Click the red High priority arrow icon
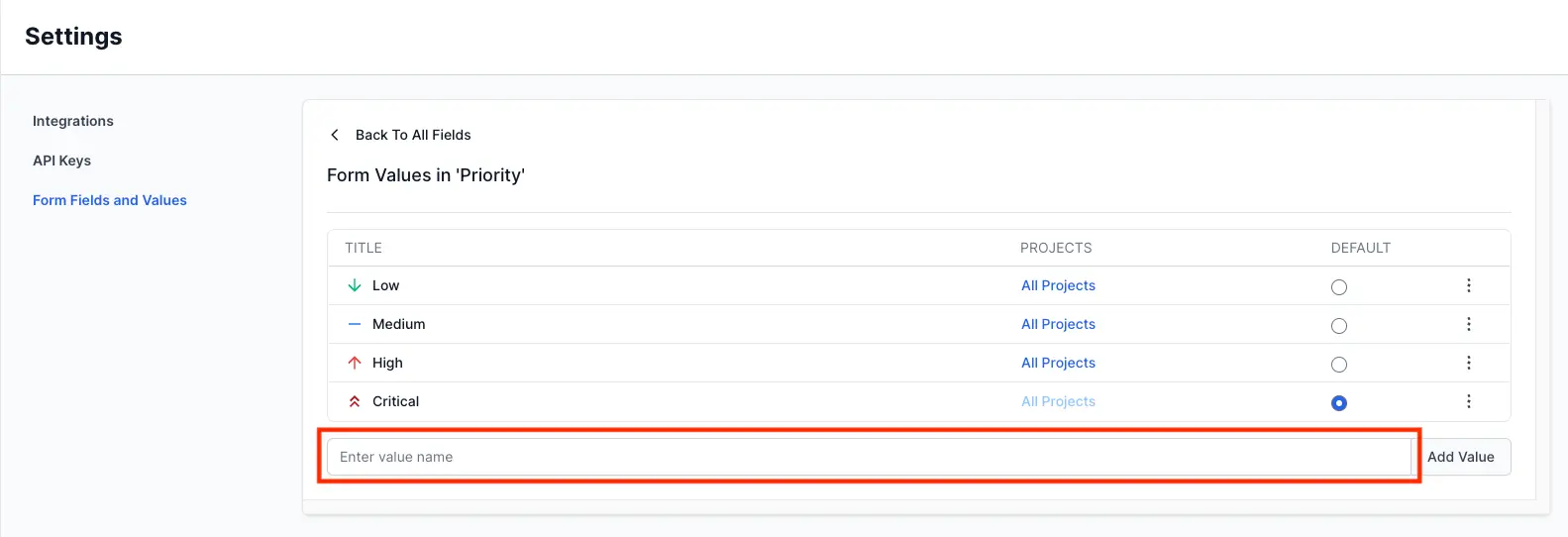The height and width of the screenshot is (537, 1568). click(355, 363)
